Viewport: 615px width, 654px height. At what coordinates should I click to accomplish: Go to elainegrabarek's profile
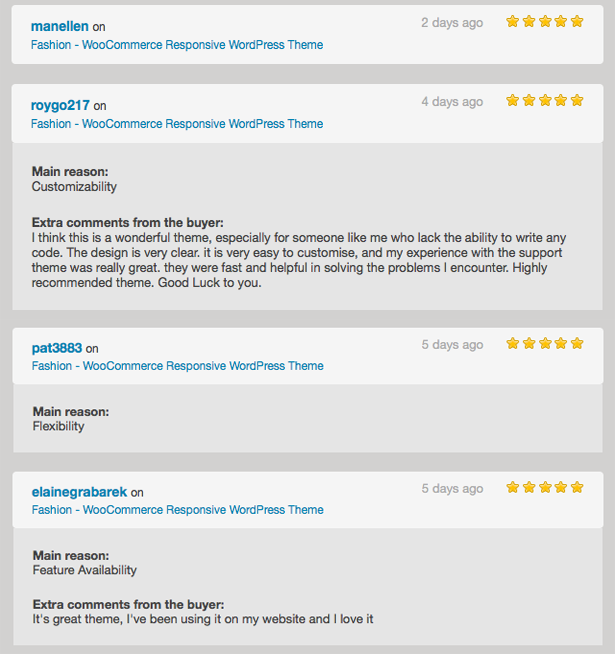[79, 492]
